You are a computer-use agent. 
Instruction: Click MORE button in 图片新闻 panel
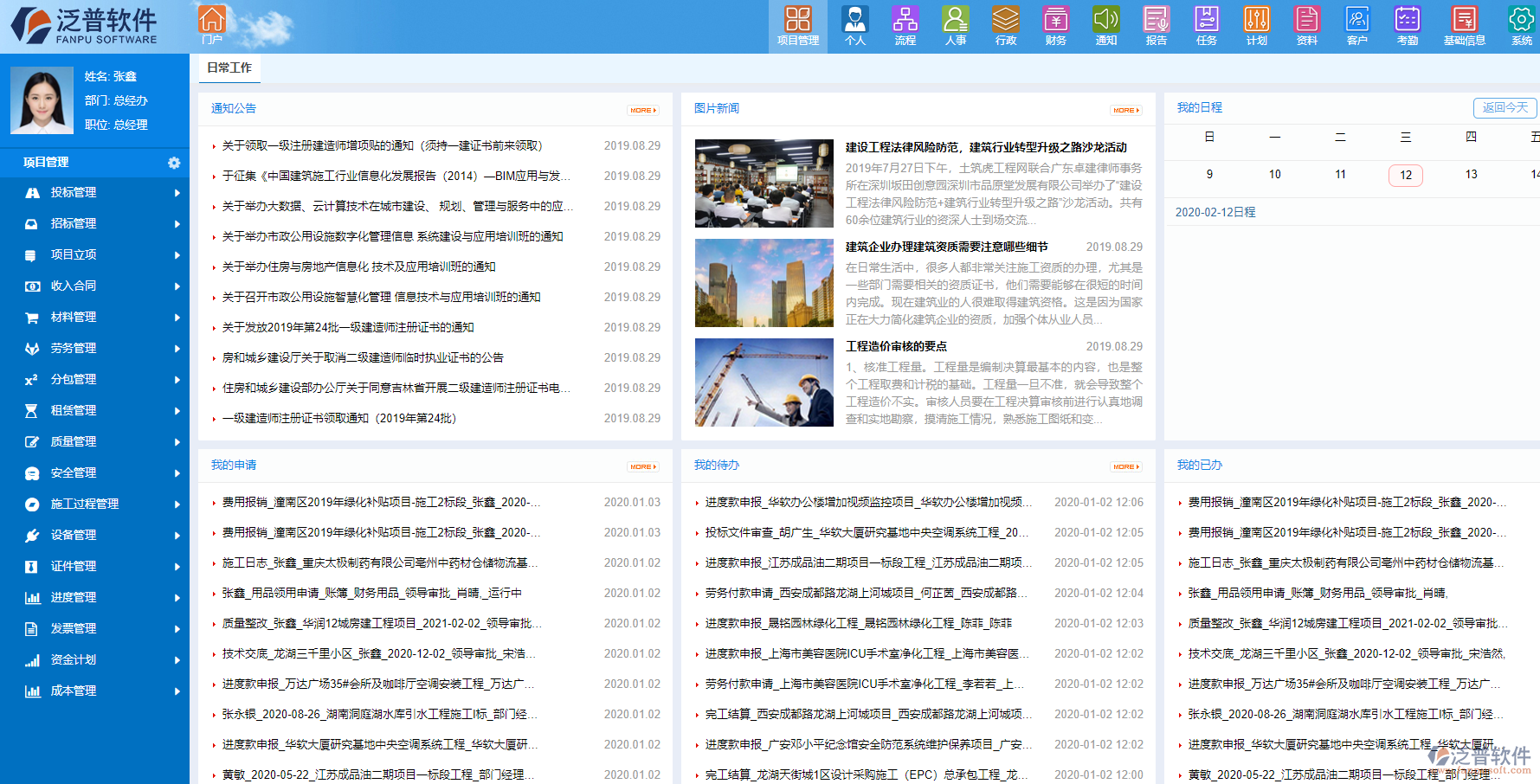pos(1126,110)
